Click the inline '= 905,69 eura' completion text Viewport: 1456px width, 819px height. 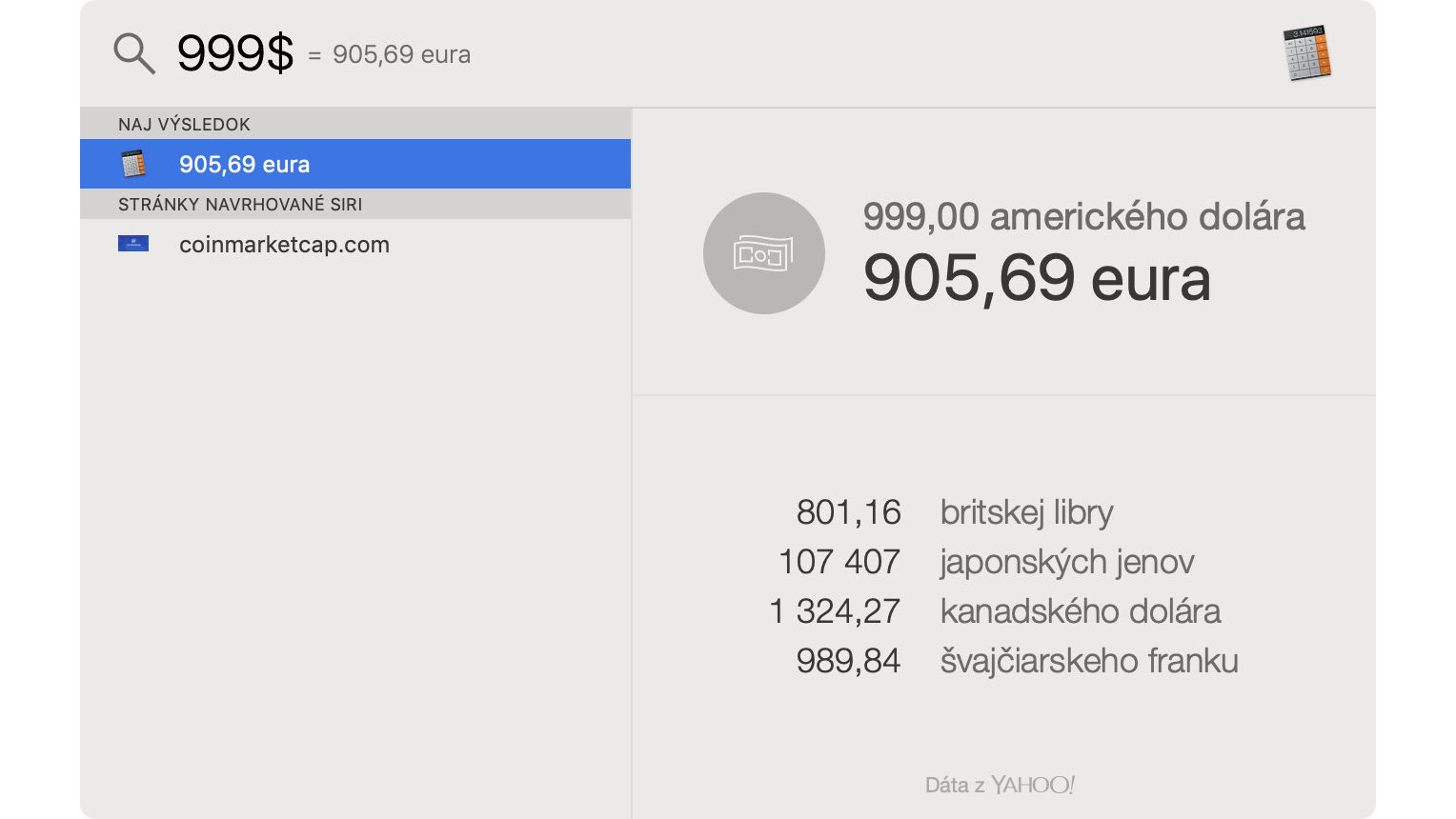point(389,54)
